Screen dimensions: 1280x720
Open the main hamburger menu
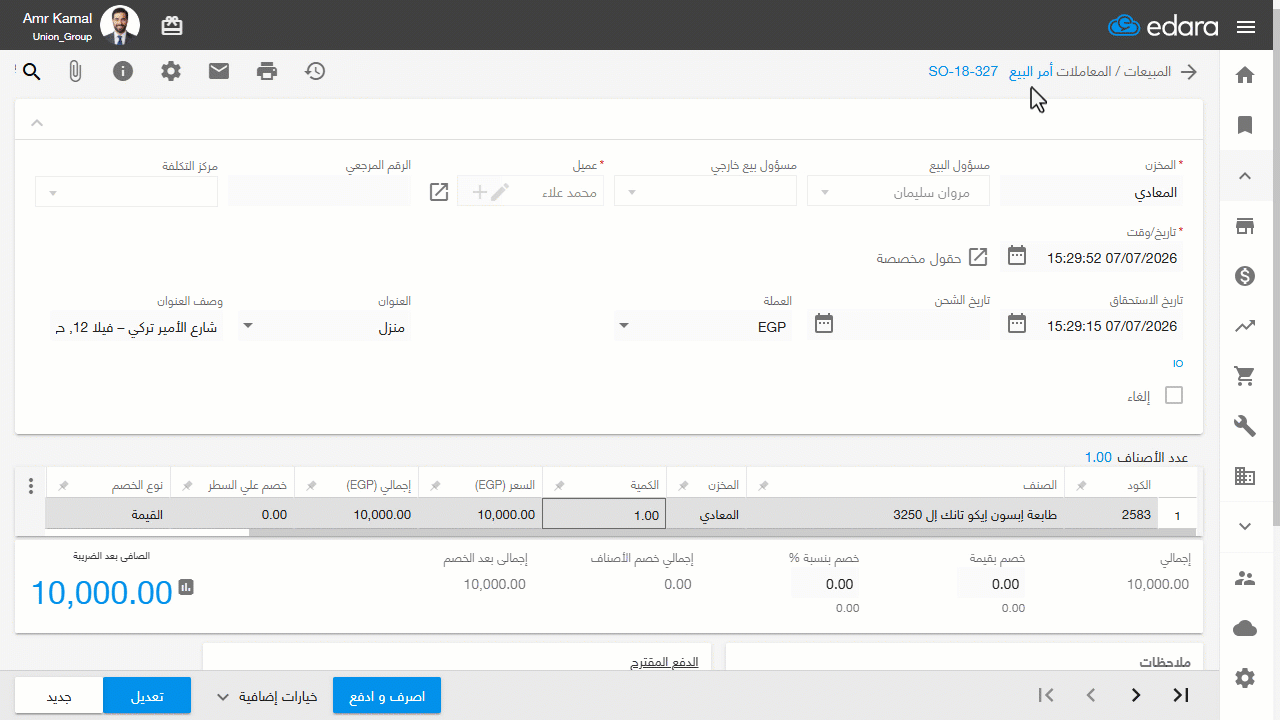tap(1246, 27)
